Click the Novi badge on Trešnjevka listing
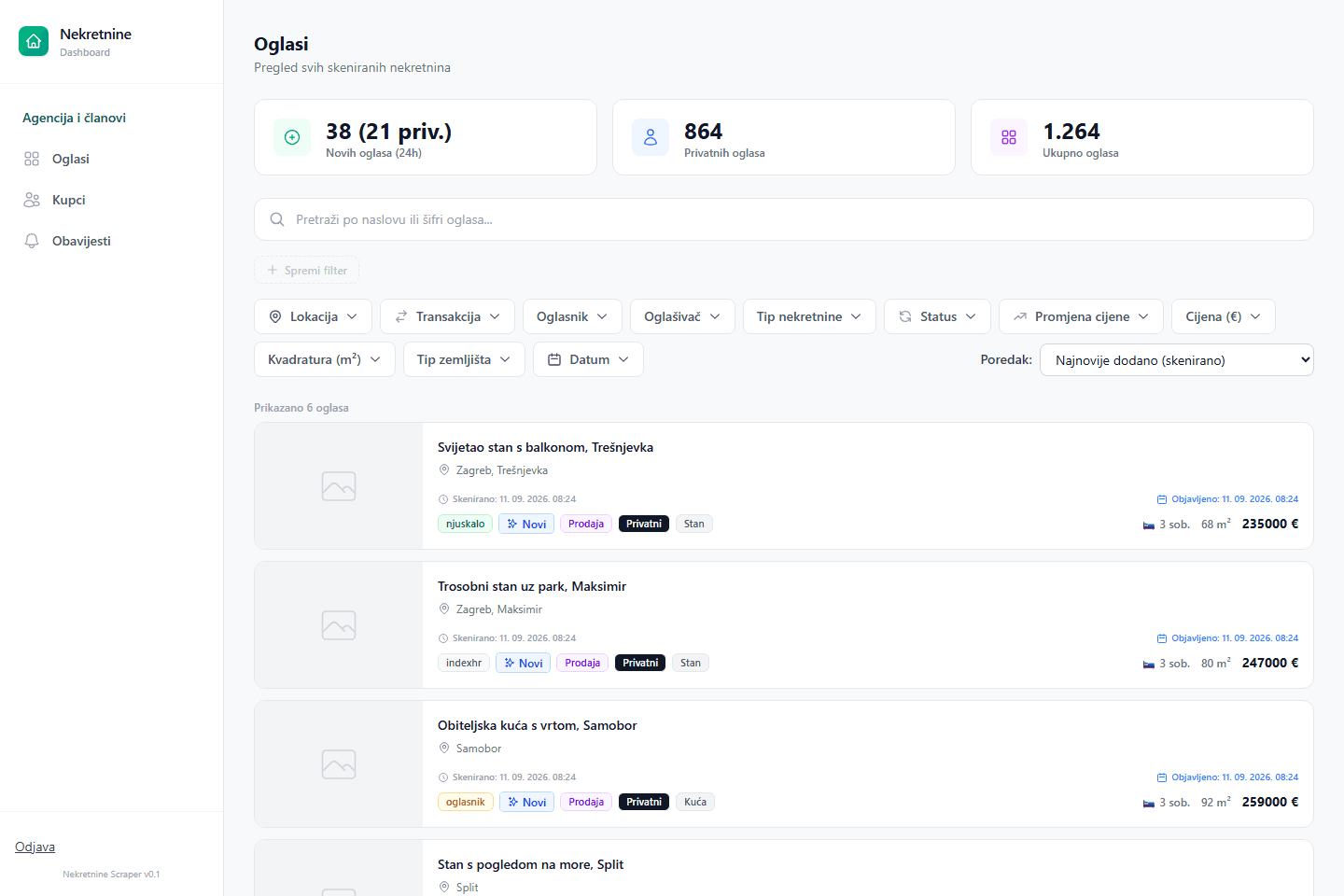The height and width of the screenshot is (896, 1344). click(x=526, y=524)
